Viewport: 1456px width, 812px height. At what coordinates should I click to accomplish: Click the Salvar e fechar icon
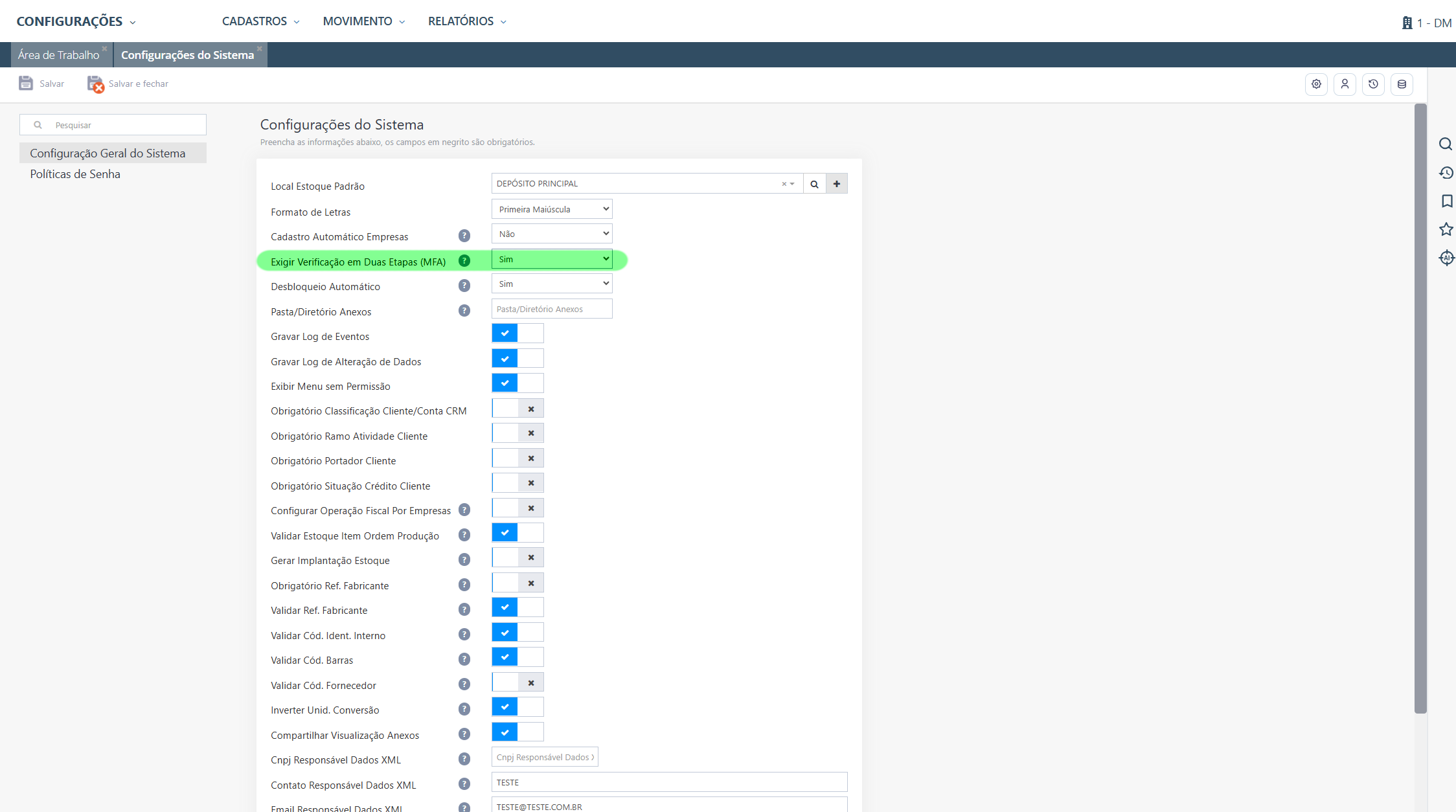pyautogui.click(x=95, y=84)
